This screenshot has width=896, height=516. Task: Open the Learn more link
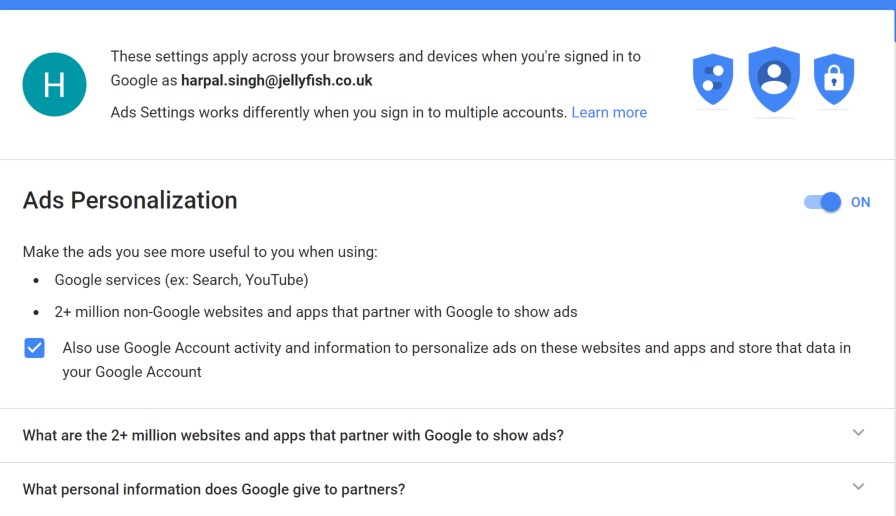coord(609,113)
